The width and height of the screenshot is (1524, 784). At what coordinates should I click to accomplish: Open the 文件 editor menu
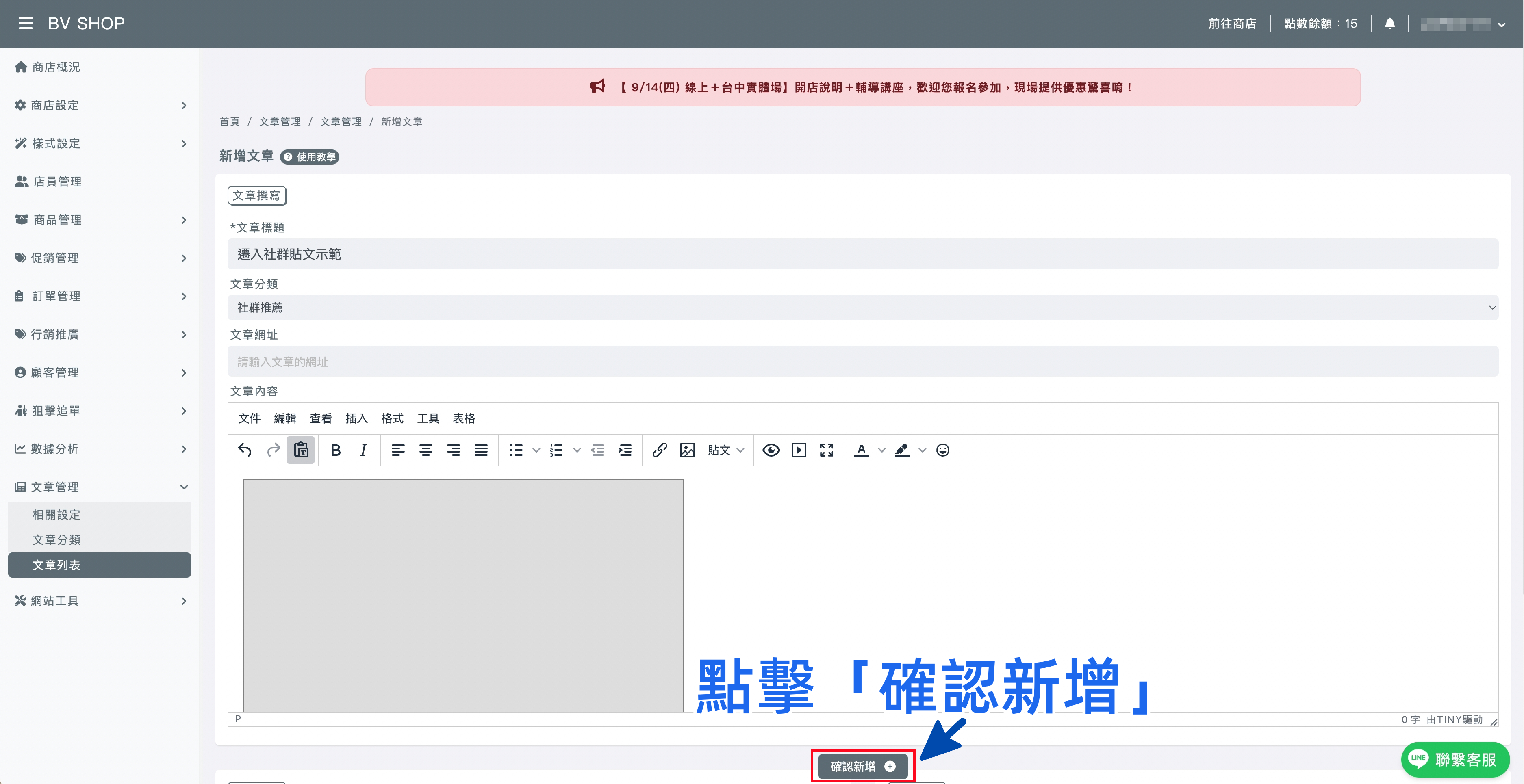tap(249, 418)
